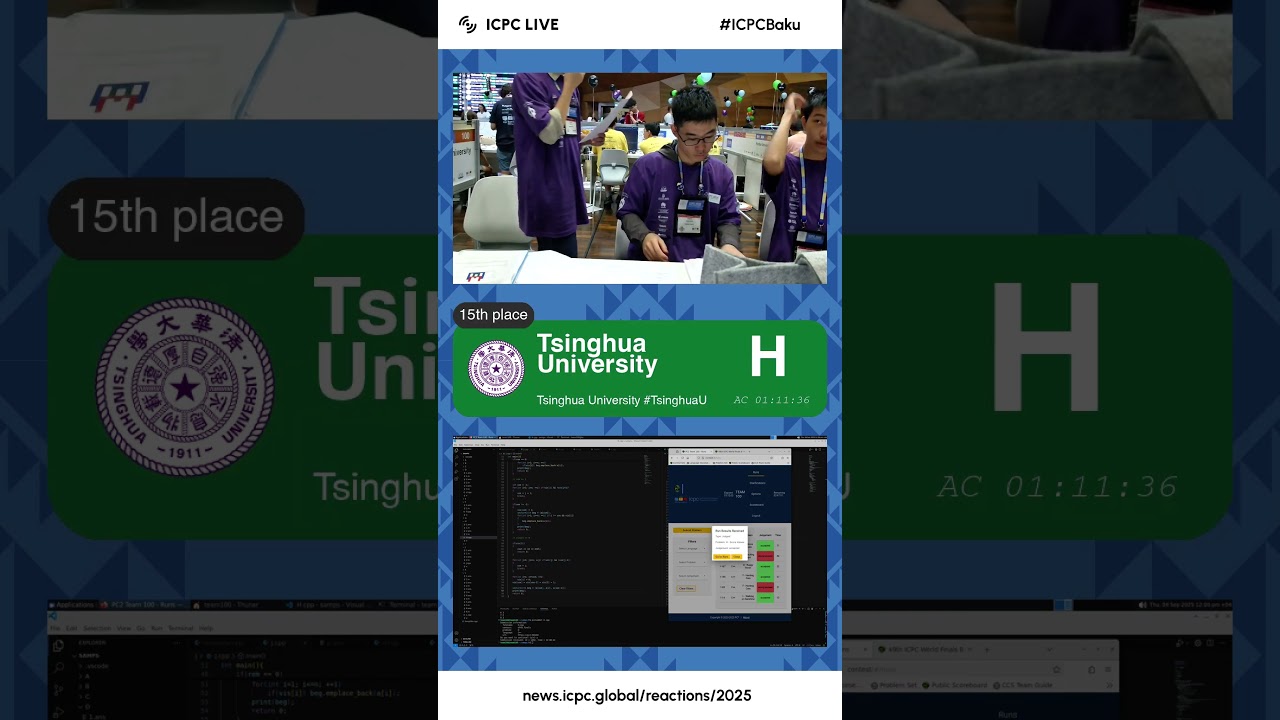Click the Tsinghua University seal logo

coord(496,368)
